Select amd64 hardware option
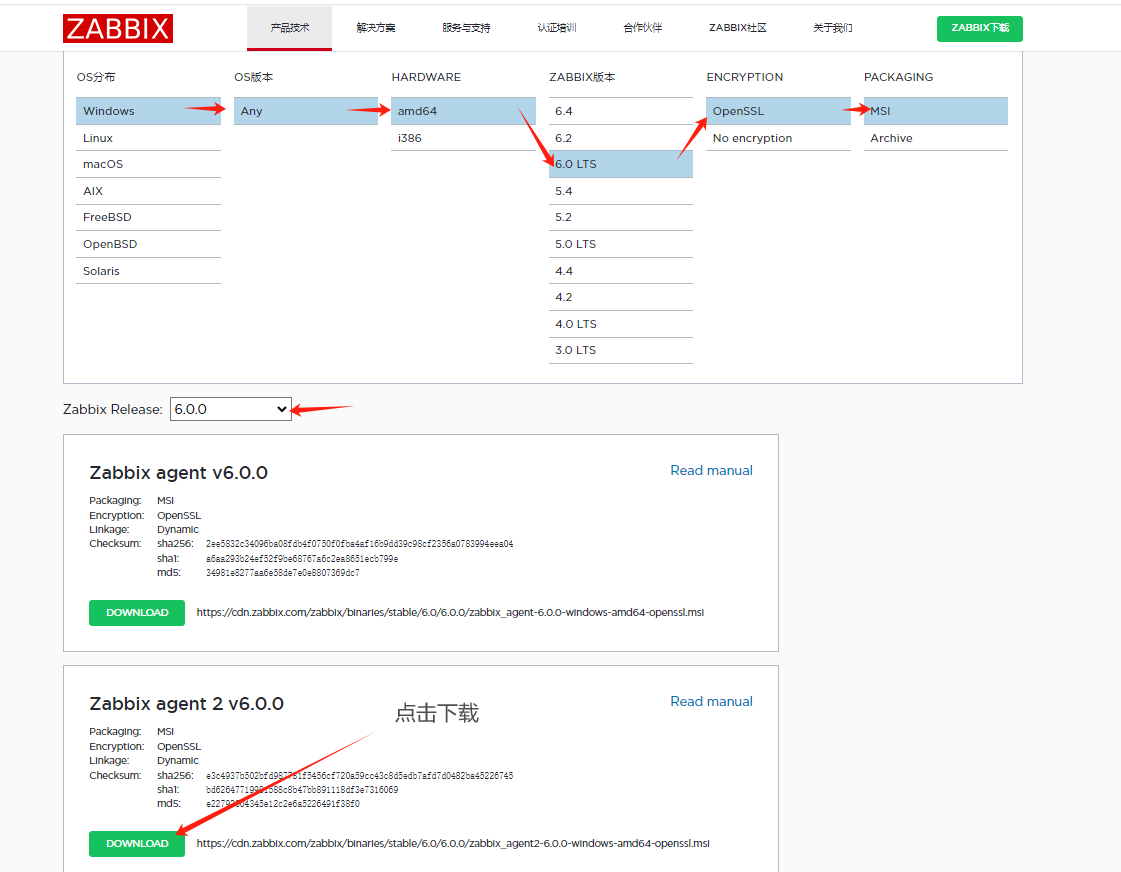The width and height of the screenshot is (1121, 872). click(463, 111)
